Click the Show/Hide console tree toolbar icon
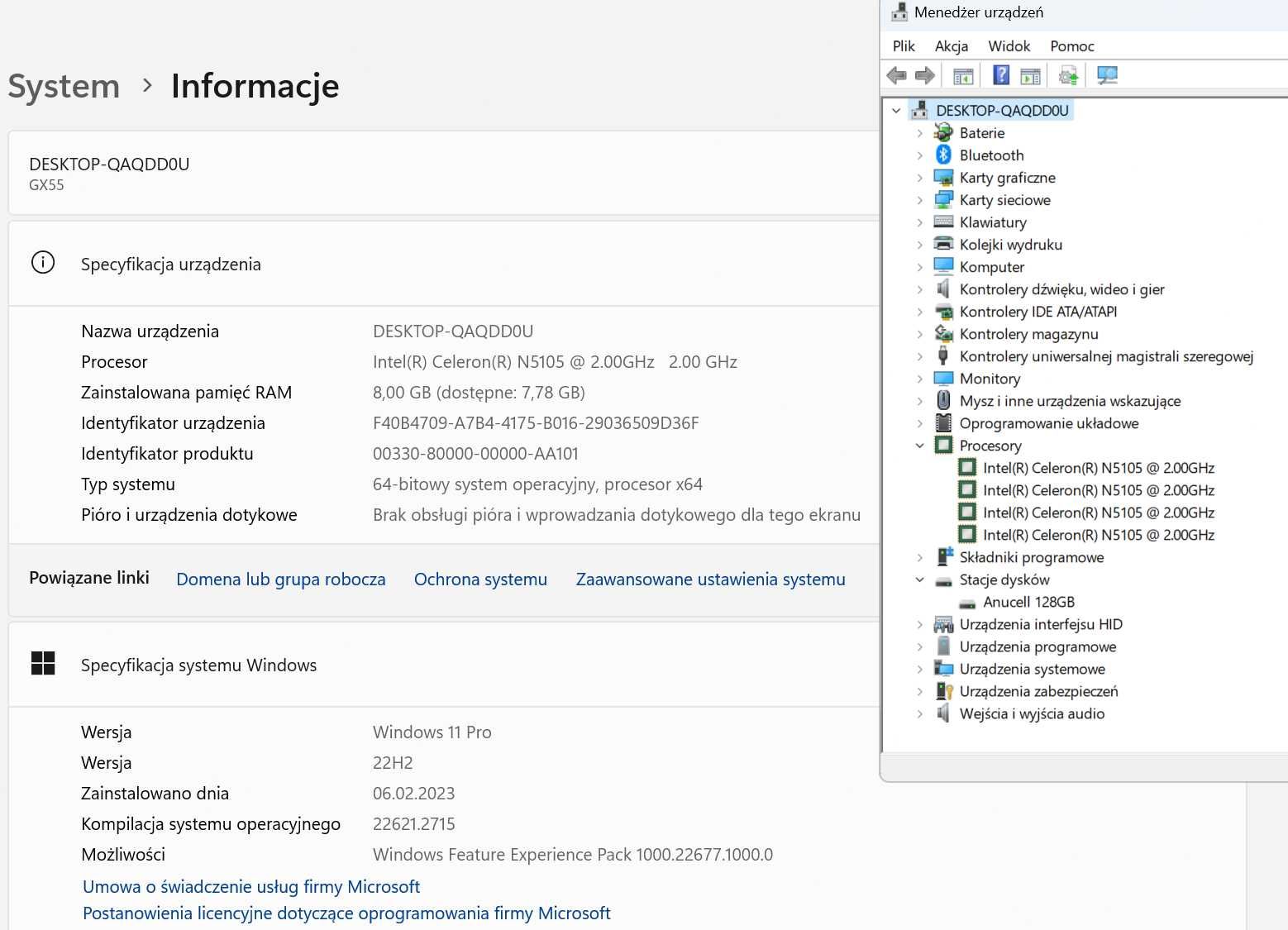Viewport: 1288px width, 930px height. point(963,76)
